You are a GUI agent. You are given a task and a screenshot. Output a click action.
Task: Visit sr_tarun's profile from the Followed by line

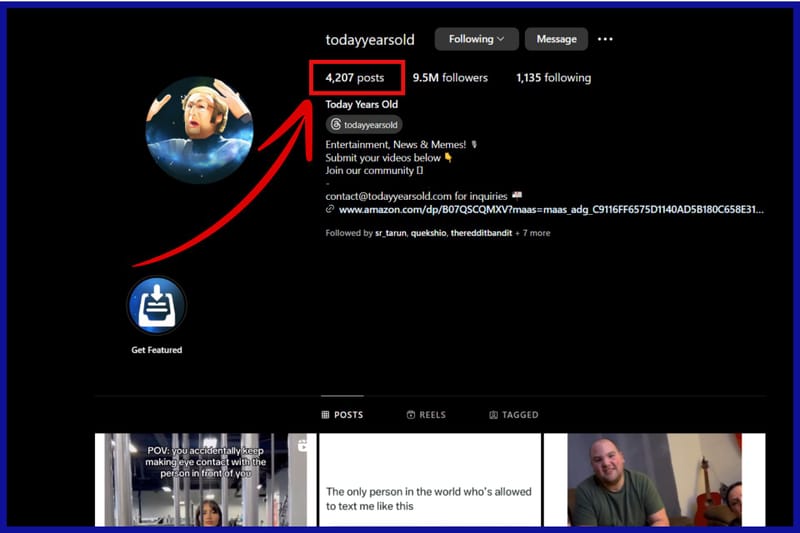392,233
